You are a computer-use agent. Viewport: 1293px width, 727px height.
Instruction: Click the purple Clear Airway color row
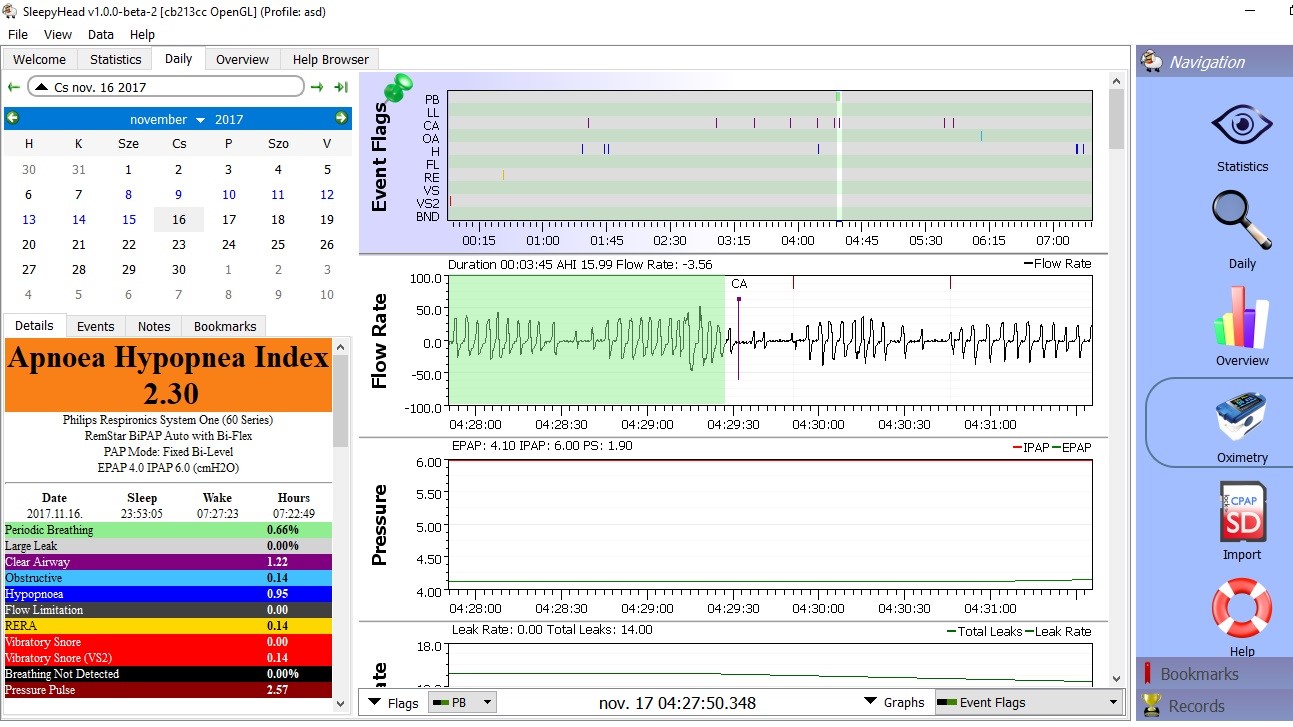(x=168, y=562)
